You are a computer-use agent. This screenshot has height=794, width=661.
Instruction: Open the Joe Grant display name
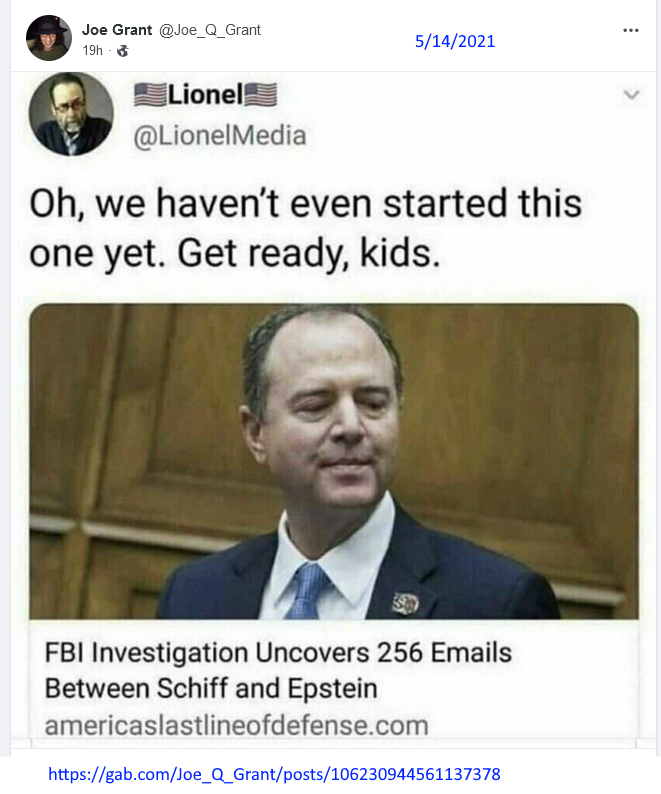[117, 30]
